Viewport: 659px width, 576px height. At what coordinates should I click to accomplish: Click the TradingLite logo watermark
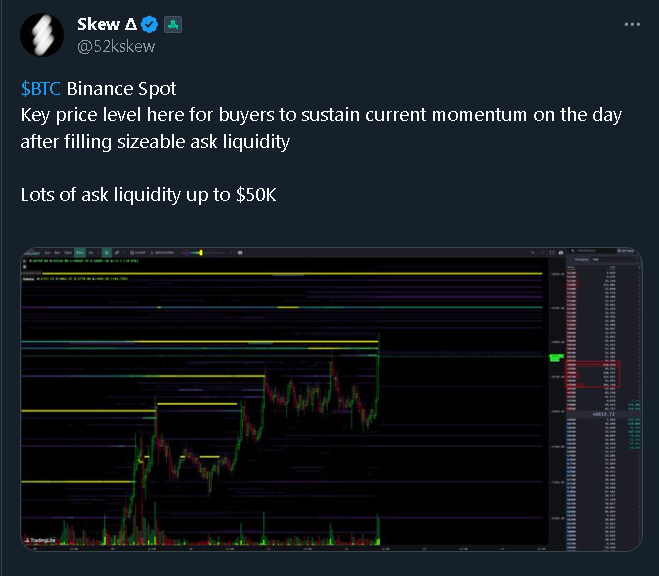[x=40, y=540]
